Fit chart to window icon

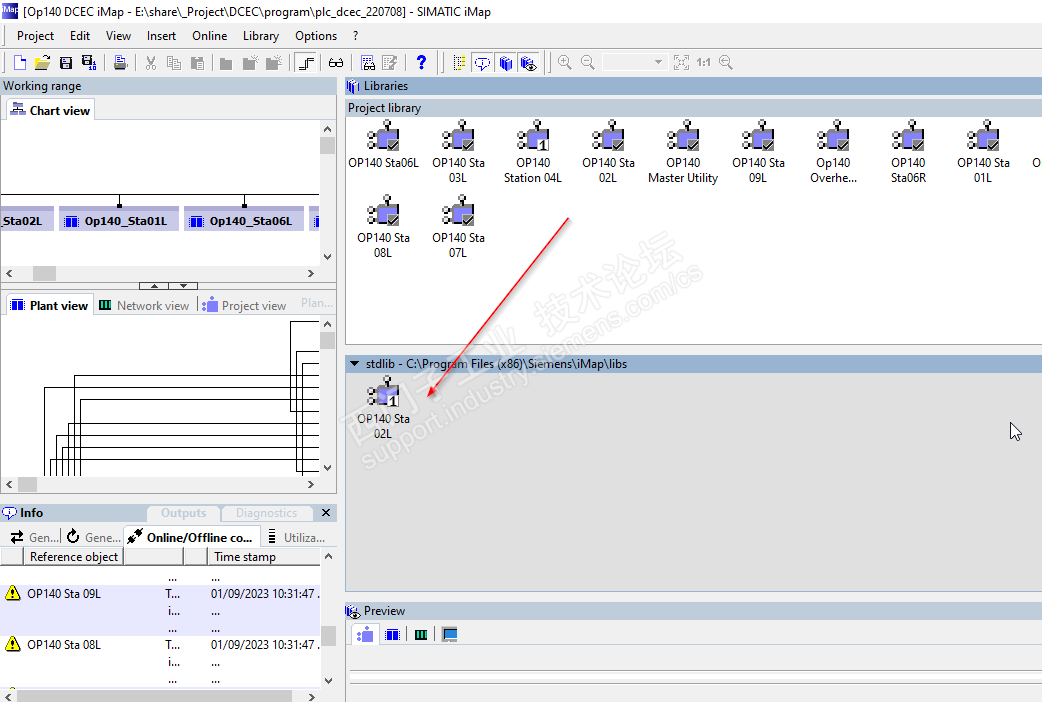click(681, 62)
